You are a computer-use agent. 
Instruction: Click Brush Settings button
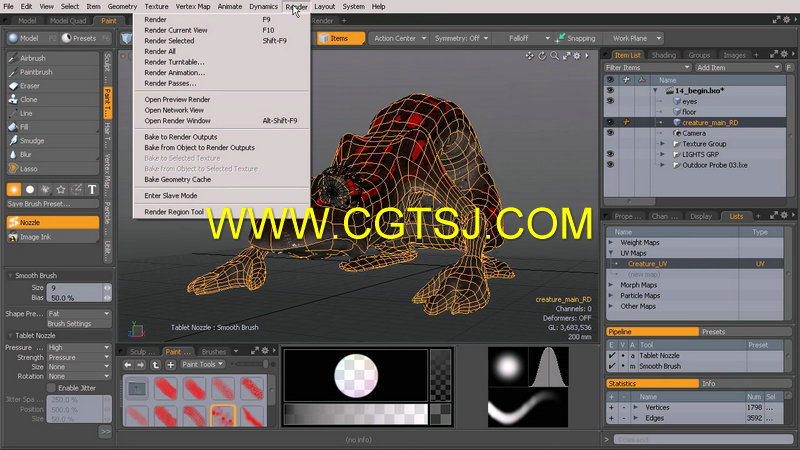click(x=79, y=324)
